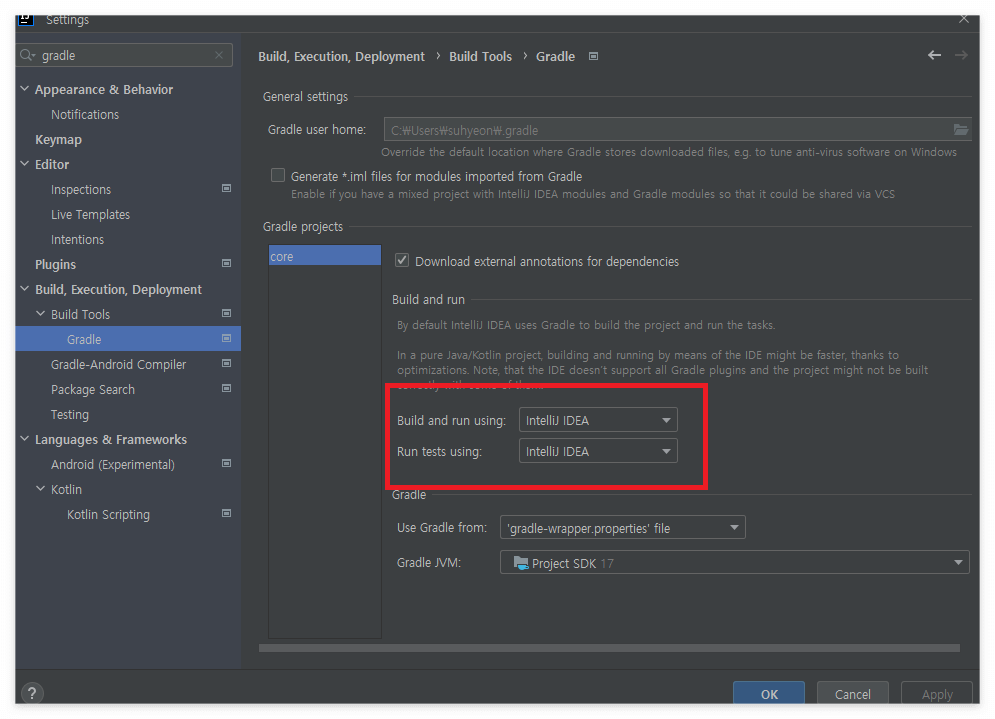Viewport: 995px width, 719px height.
Task: Click the project-level icon beside Plugins
Action: click(227, 263)
